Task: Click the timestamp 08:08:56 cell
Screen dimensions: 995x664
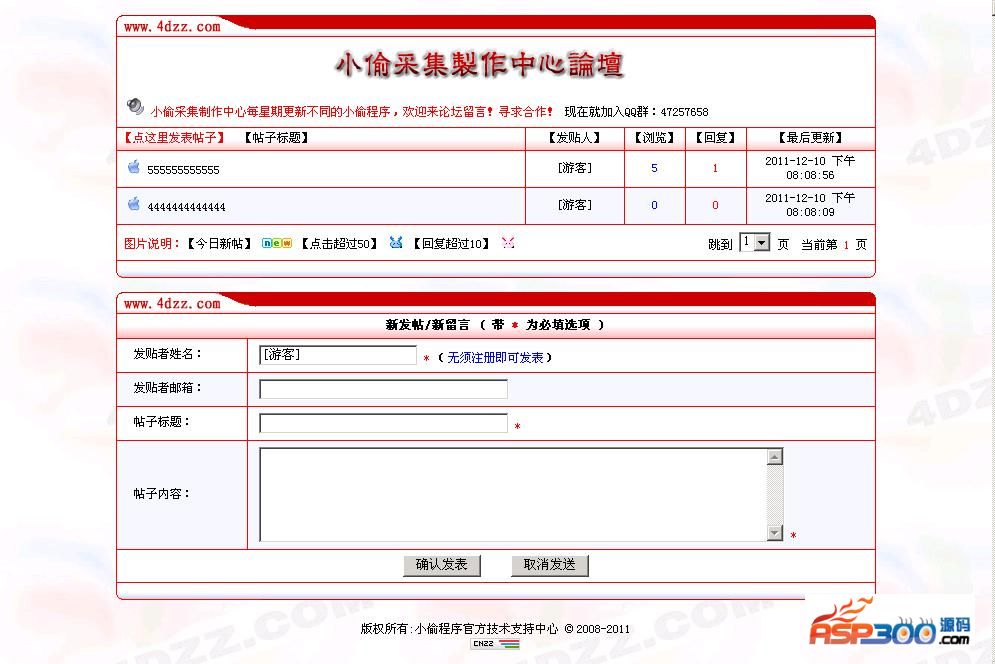Action: pyautogui.click(x=810, y=168)
